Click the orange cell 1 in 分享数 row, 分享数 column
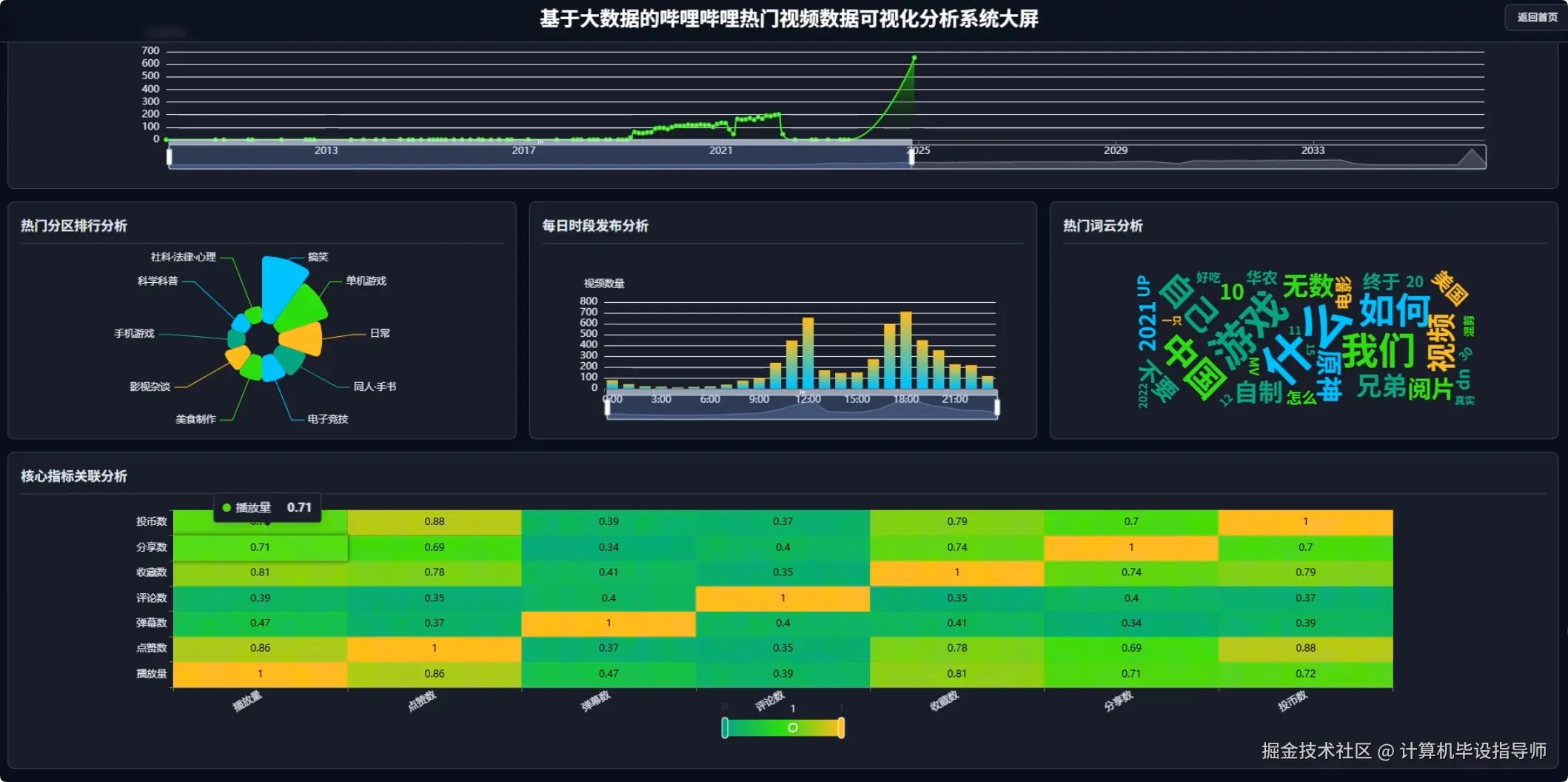The height and width of the screenshot is (782, 1568). (x=1131, y=548)
